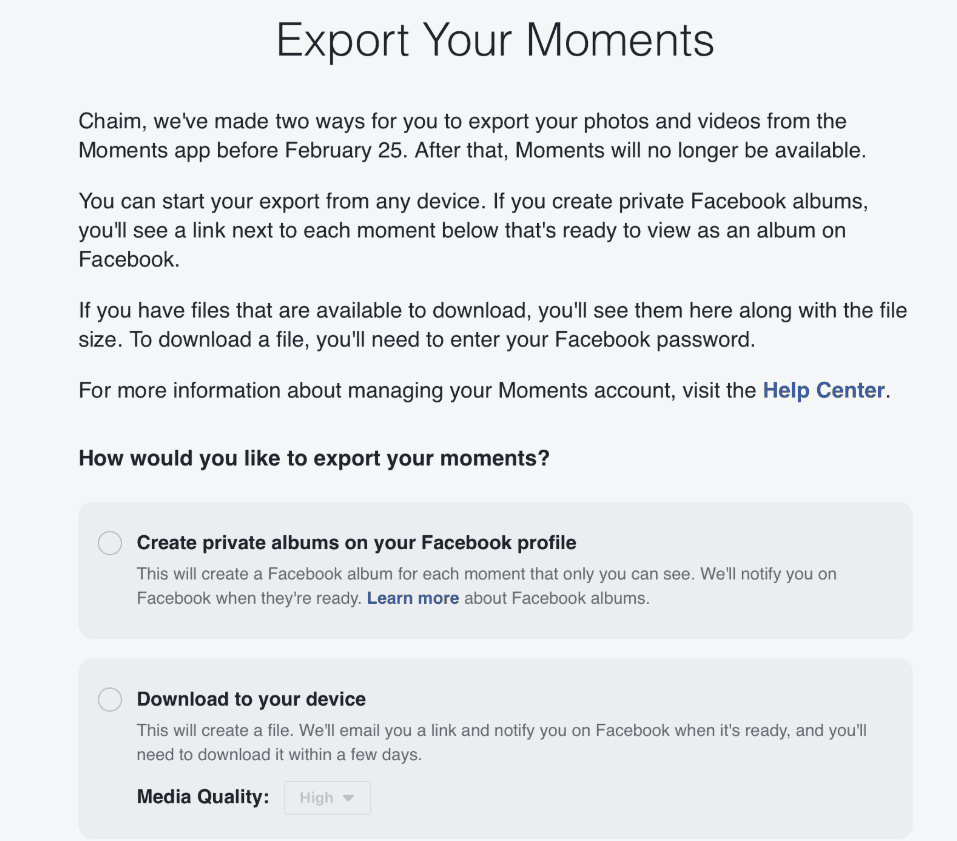This screenshot has width=957, height=841.
Task: Click the private albums option description text
Action: [486, 575]
